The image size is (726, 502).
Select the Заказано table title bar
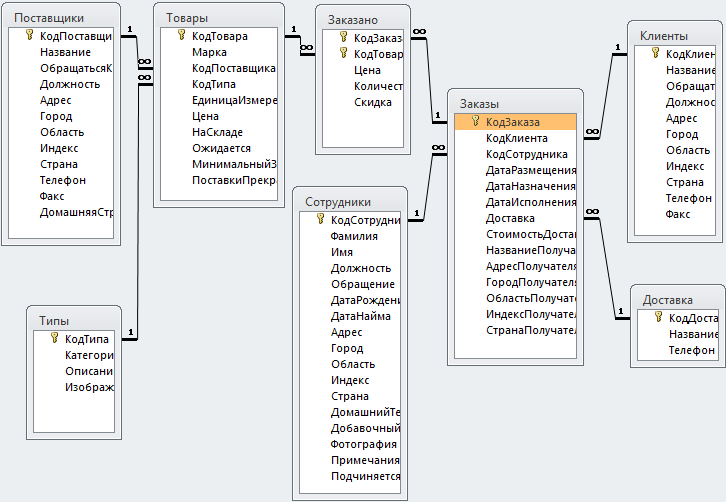click(x=363, y=20)
